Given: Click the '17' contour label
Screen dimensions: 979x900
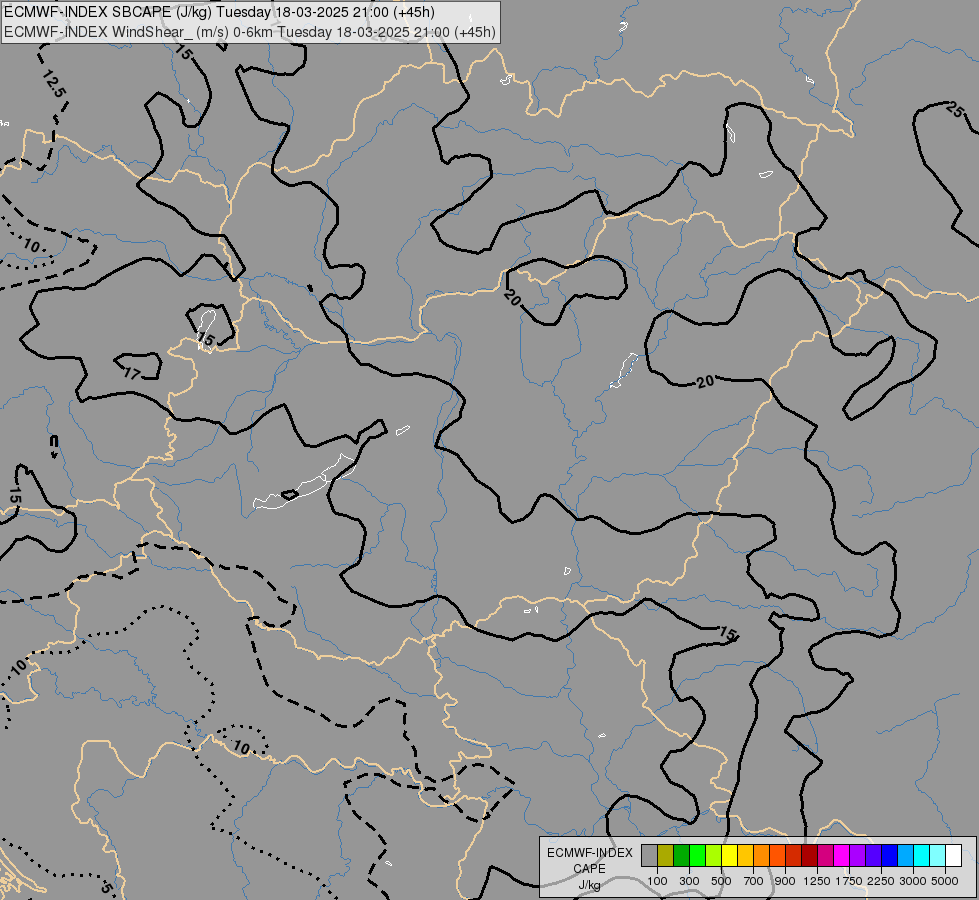Looking at the screenshot, I should pyautogui.click(x=132, y=373).
